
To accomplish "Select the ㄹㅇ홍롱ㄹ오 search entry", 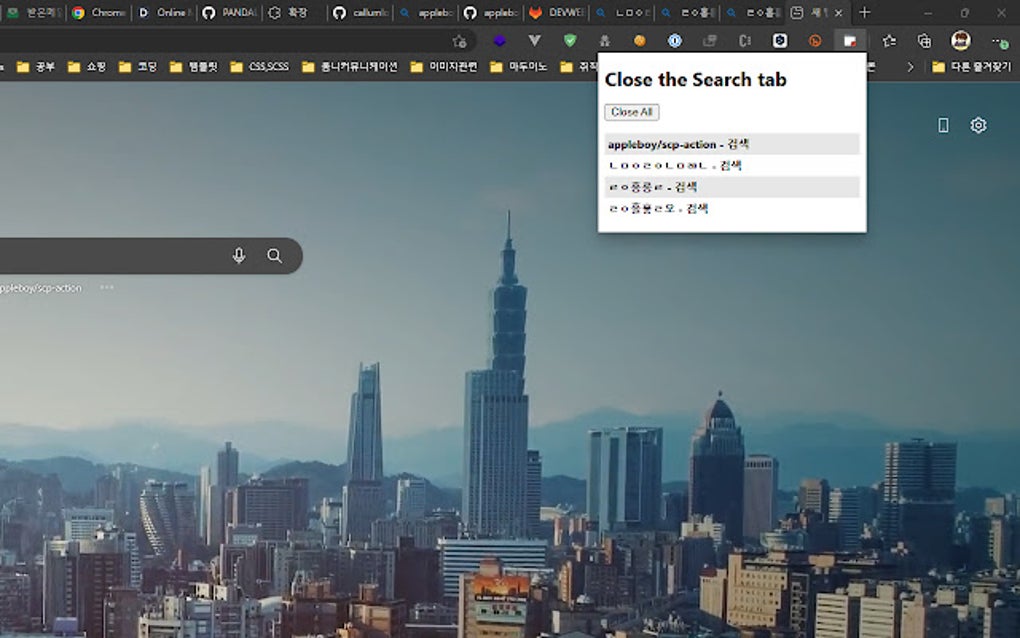I will (x=732, y=208).
